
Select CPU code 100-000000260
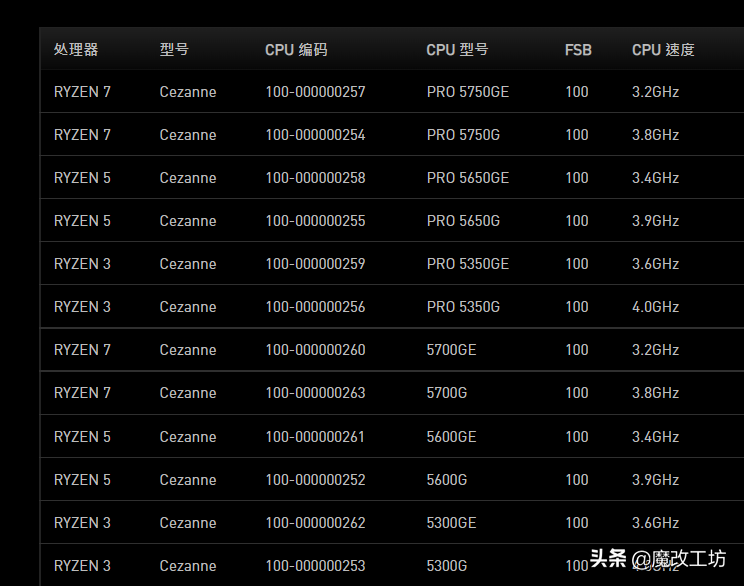pos(316,350)
